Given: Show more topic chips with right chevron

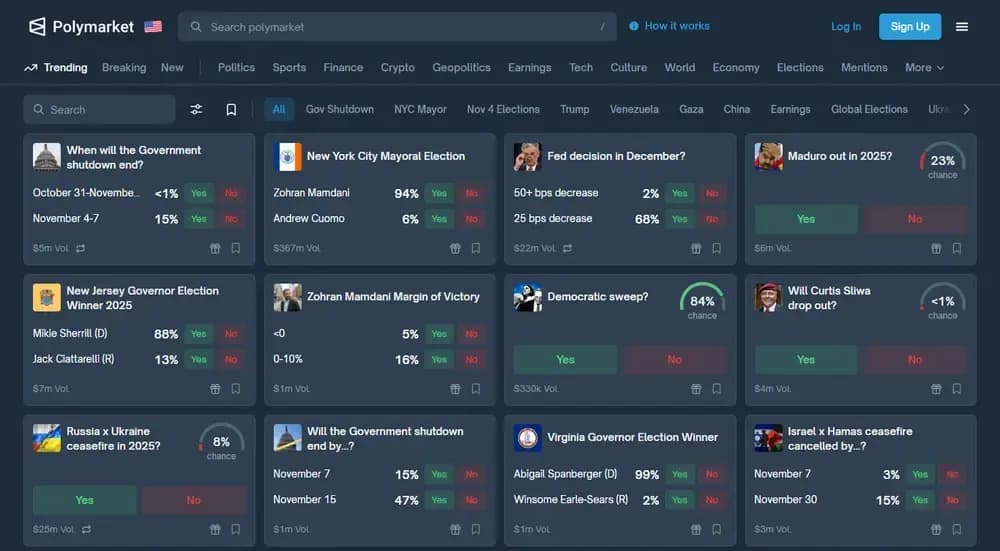Looking at the screenshot, I should coord(967,110).
